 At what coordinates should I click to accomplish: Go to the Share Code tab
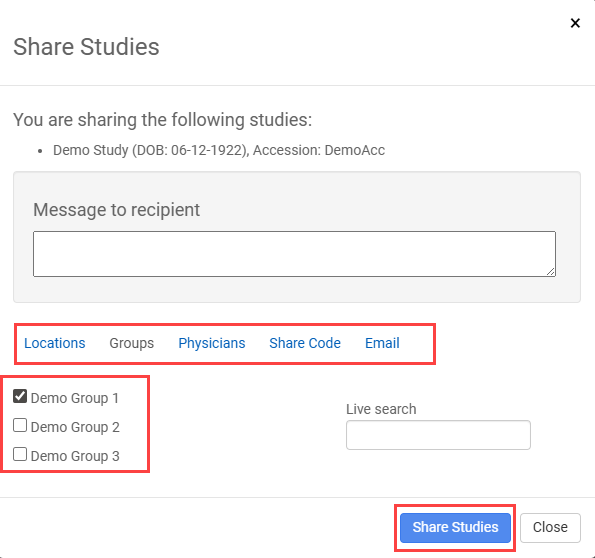coord(305,343)
